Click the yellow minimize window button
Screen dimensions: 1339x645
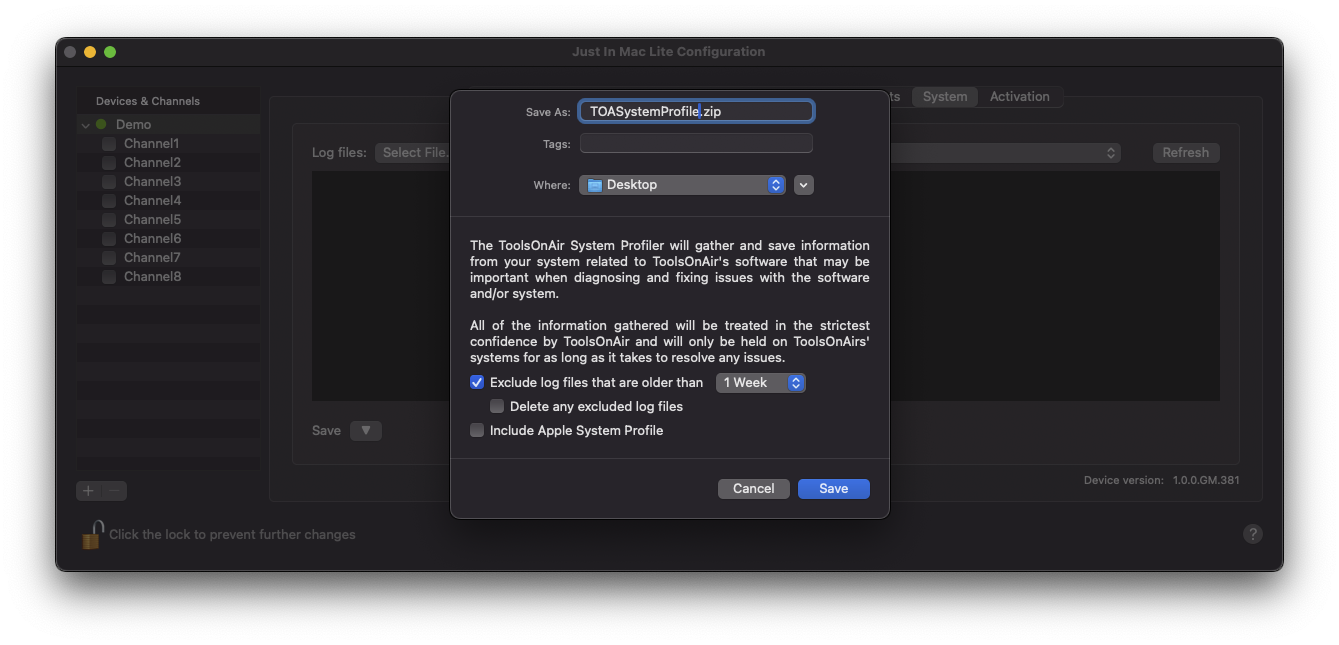coord(90,52)
